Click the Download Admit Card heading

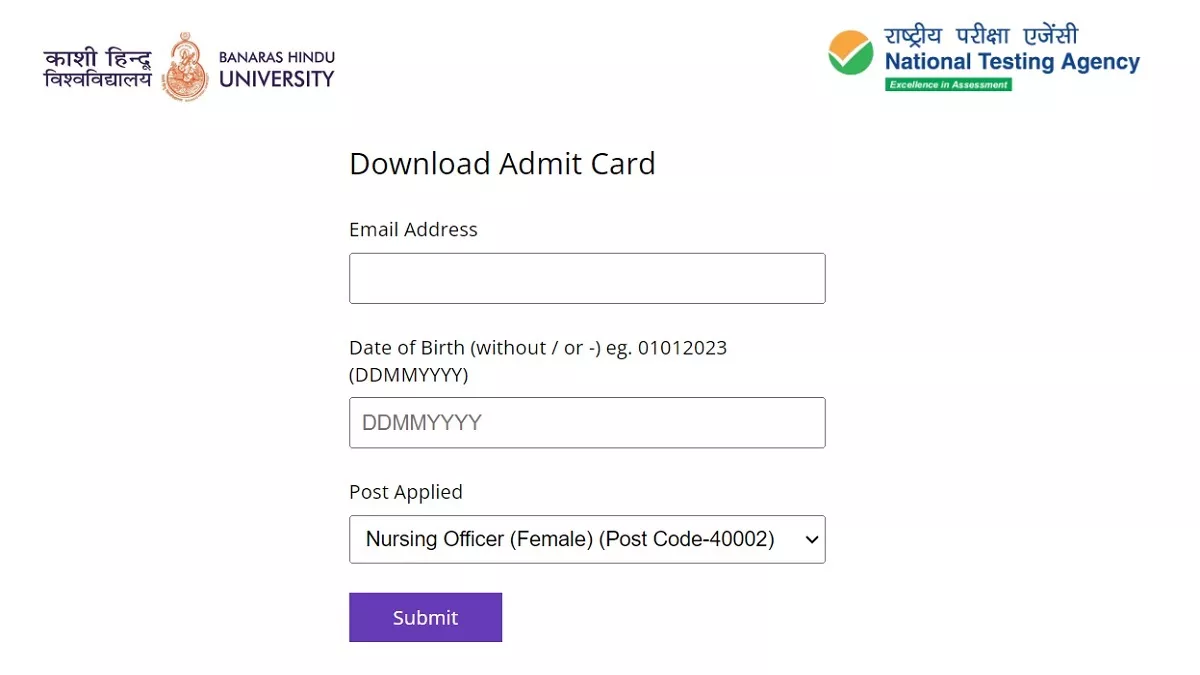pyautogui.click(x=502, y=164)
